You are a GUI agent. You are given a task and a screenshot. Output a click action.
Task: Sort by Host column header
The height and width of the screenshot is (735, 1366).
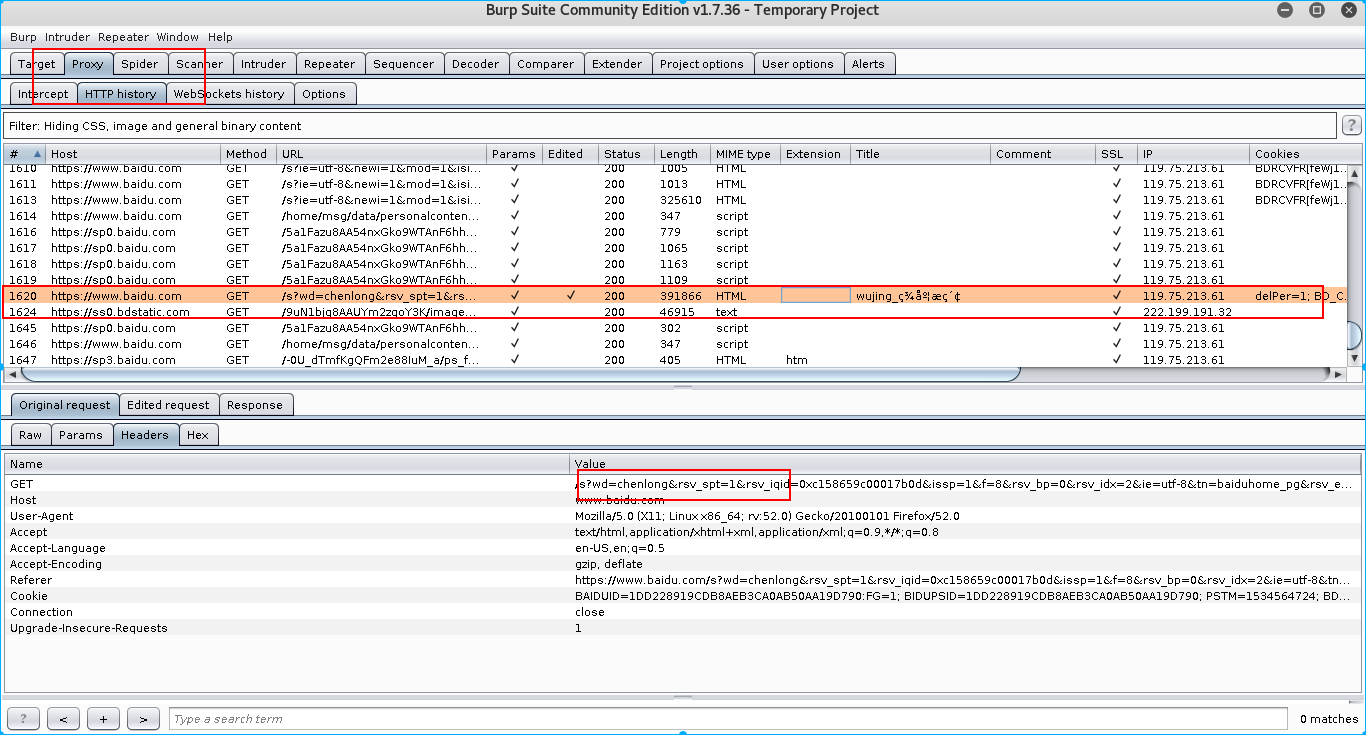133,154
